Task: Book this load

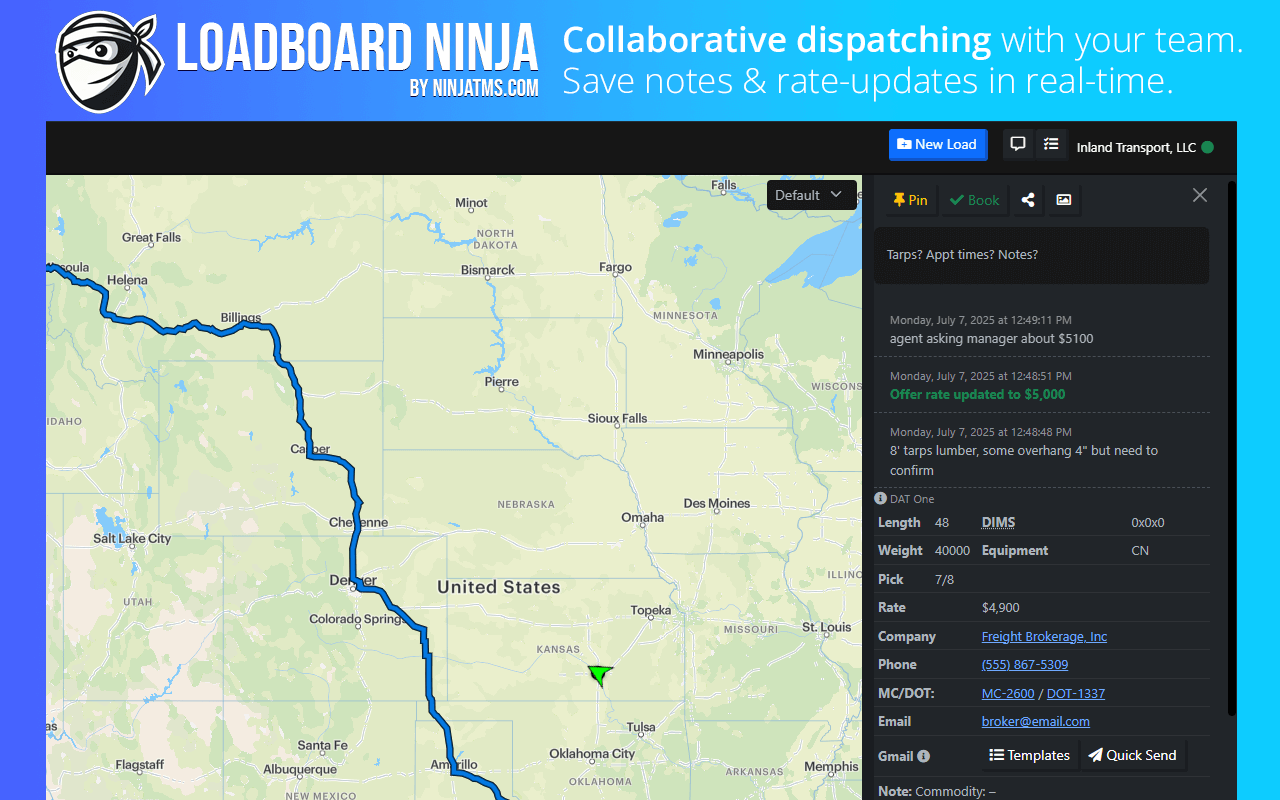Action: (975, 200)
